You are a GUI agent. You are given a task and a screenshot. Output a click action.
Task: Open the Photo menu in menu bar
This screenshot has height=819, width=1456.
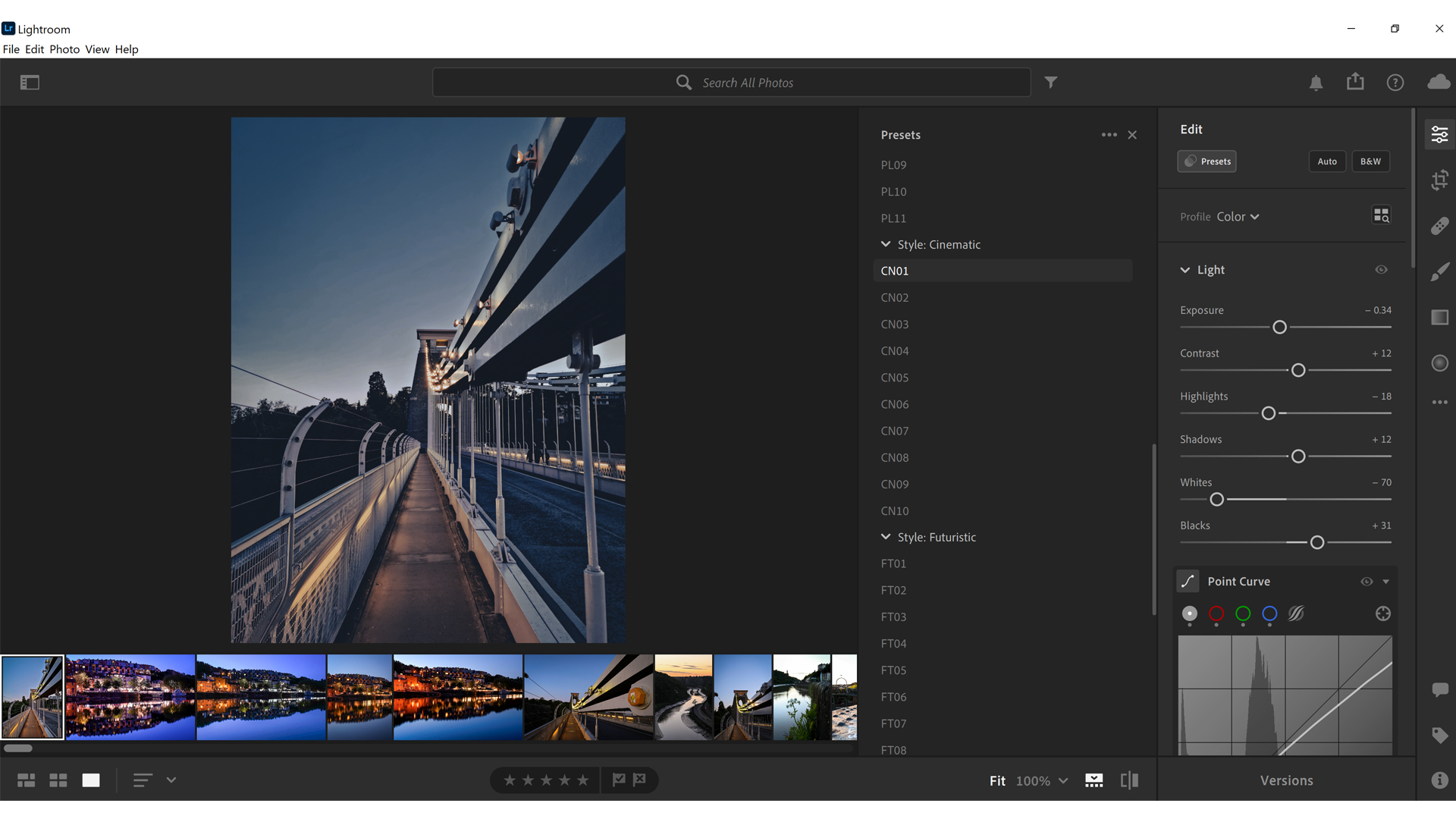(x=62, y=49)
